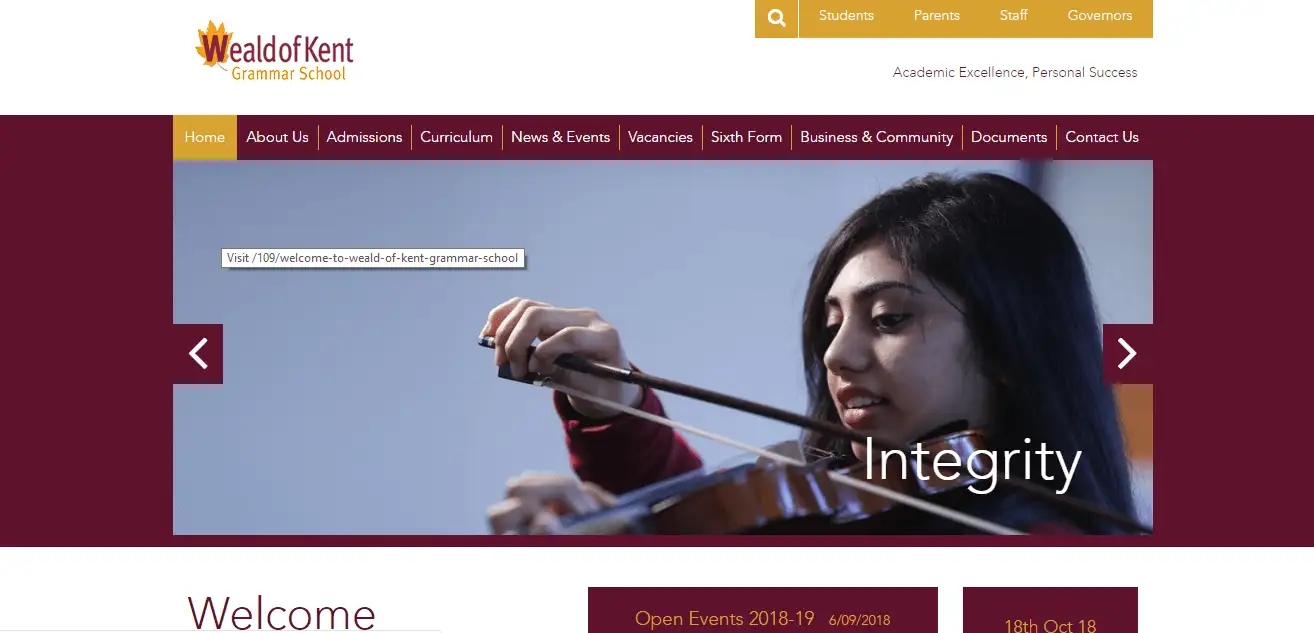Open Business & Community menu
The width and height of the screenshot is (1314, 633).
click(x=876, y=137)
